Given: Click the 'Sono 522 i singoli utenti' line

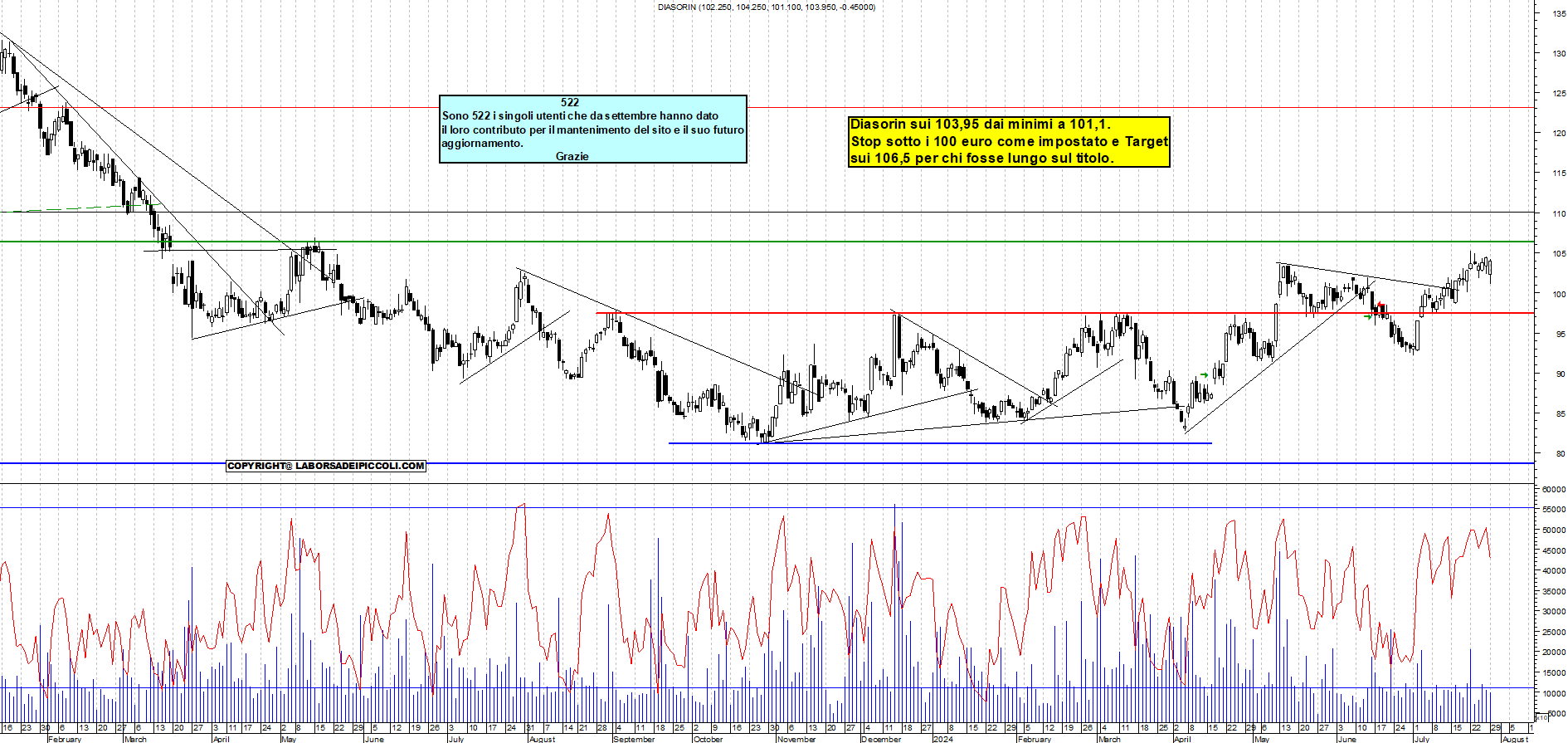Looking at the screenshot, I should point(580,116).
